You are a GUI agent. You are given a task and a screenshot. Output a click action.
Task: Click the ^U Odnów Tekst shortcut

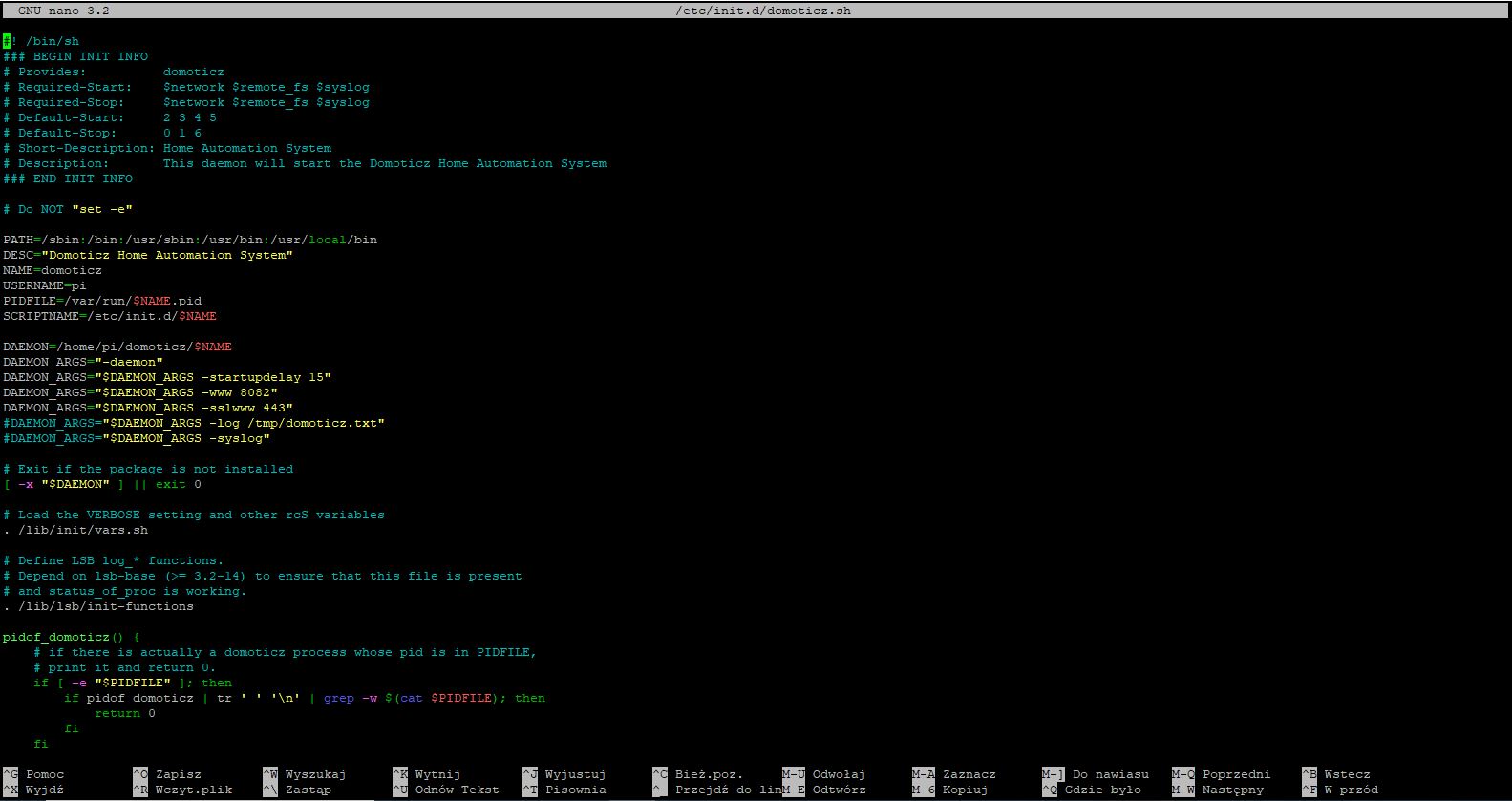[446, 790]
